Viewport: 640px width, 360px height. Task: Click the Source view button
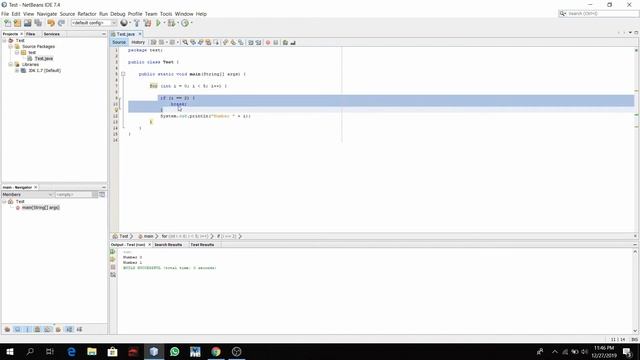coord(119,42)
